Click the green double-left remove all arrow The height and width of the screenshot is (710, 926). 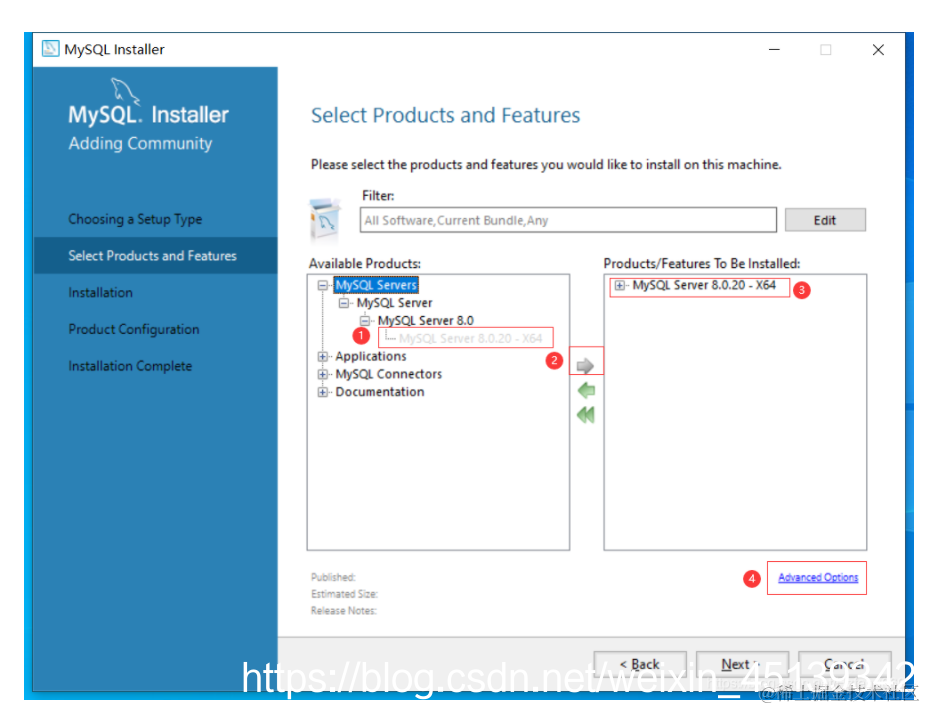586,415
